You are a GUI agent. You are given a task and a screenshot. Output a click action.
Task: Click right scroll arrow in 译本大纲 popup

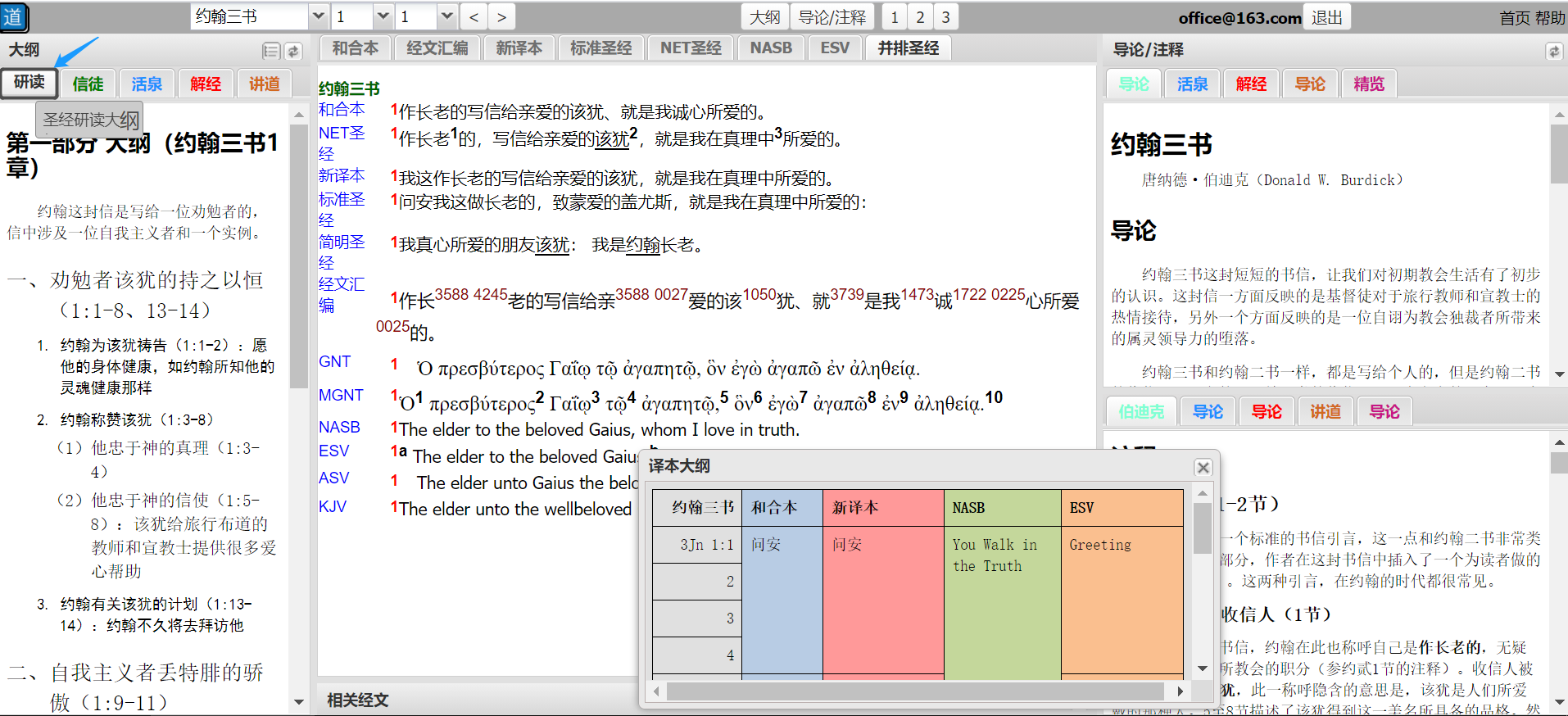[x=1180, y=691]
